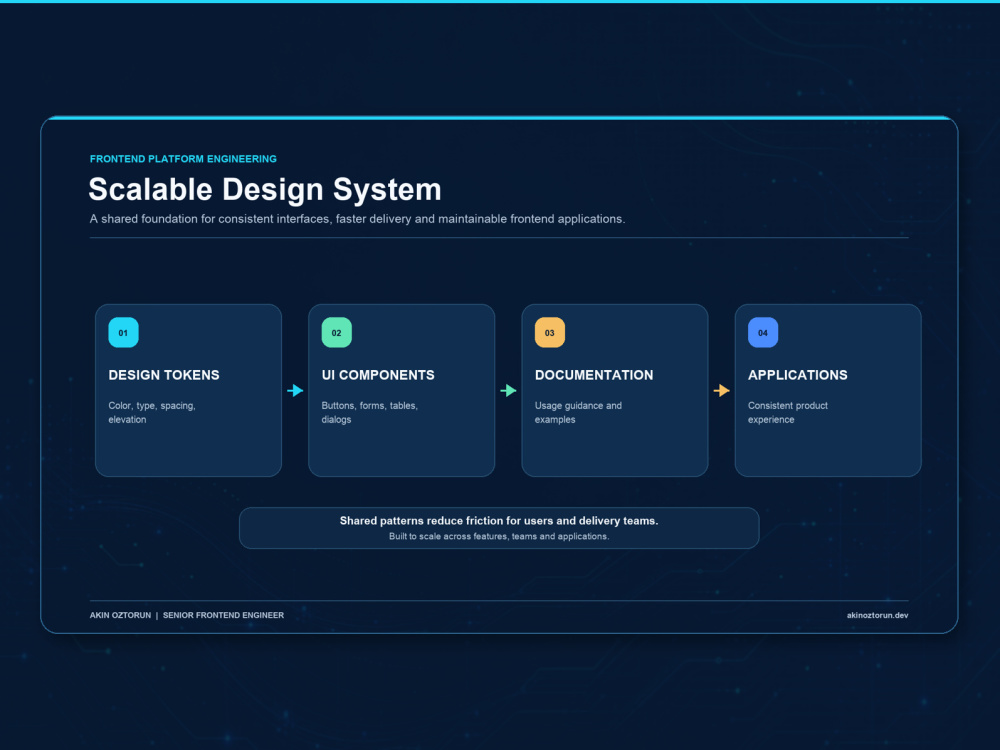This screenshot has width=1000, height=750.
Task: Click the 'Buttons, forms, tables, dialogs' description
Action: pyautogui.click(x=370, y=413)
